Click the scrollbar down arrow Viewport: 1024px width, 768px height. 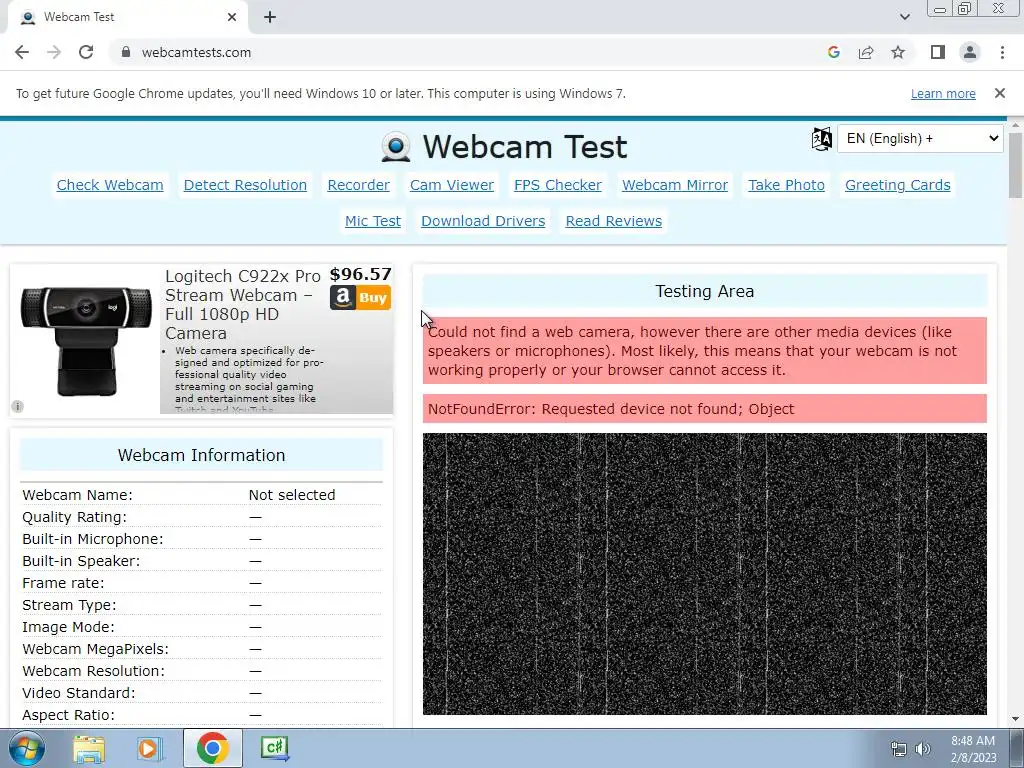pyautogui.click(x=1015, y=720)
